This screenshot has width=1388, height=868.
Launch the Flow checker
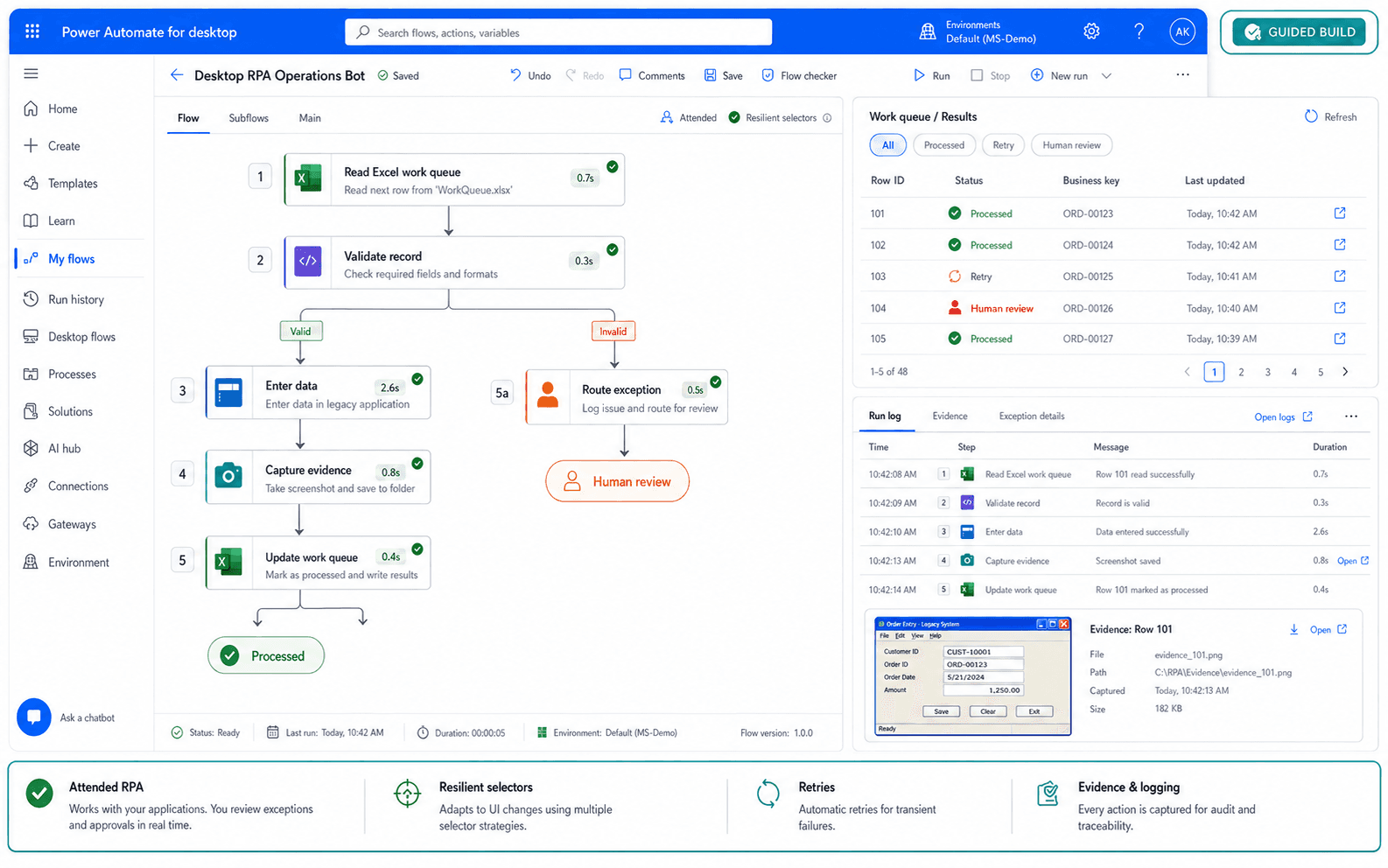pos(799,76)
